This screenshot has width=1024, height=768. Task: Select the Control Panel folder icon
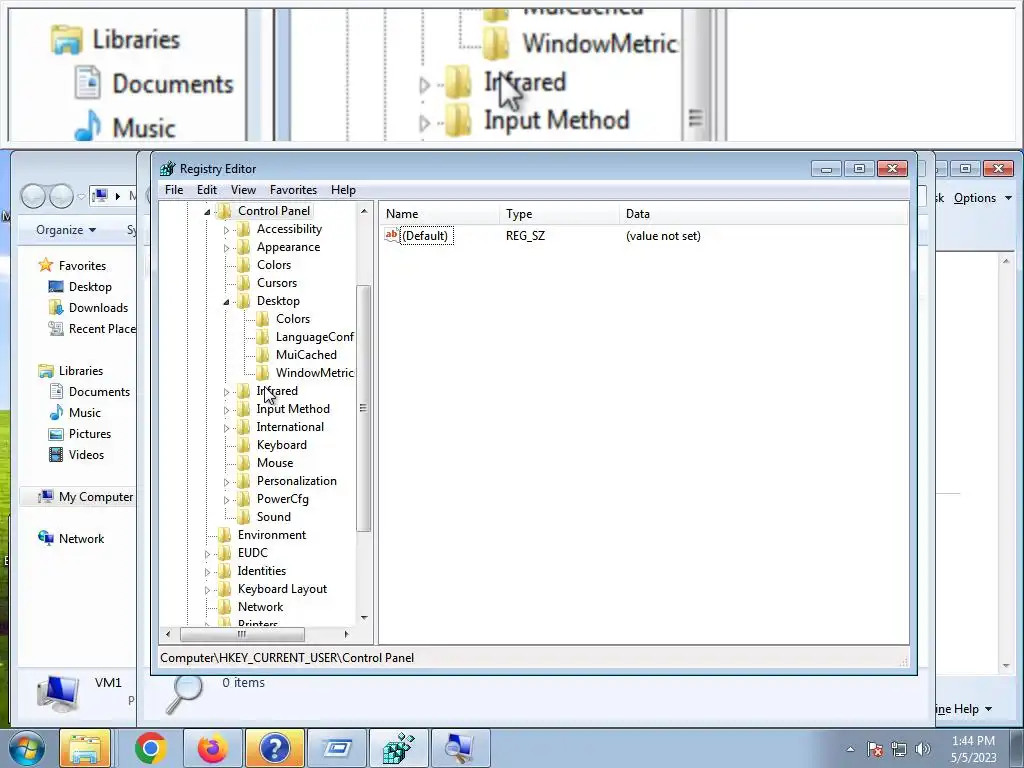pos(224,210)
